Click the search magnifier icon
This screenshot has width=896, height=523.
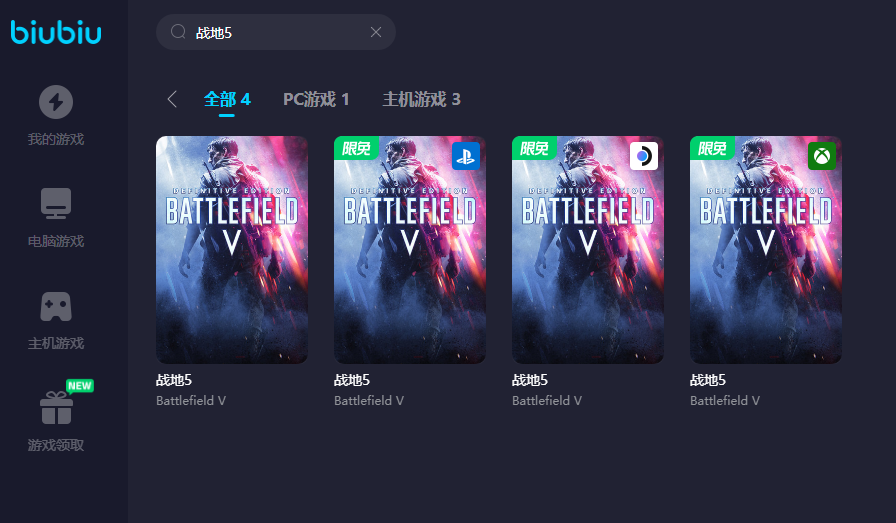coord(178,31)
